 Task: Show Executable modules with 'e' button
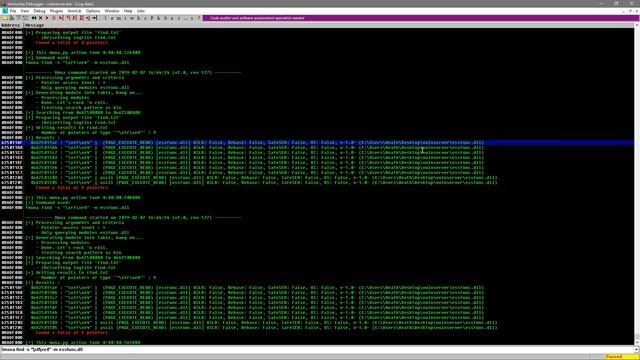(x=112, y=18)
